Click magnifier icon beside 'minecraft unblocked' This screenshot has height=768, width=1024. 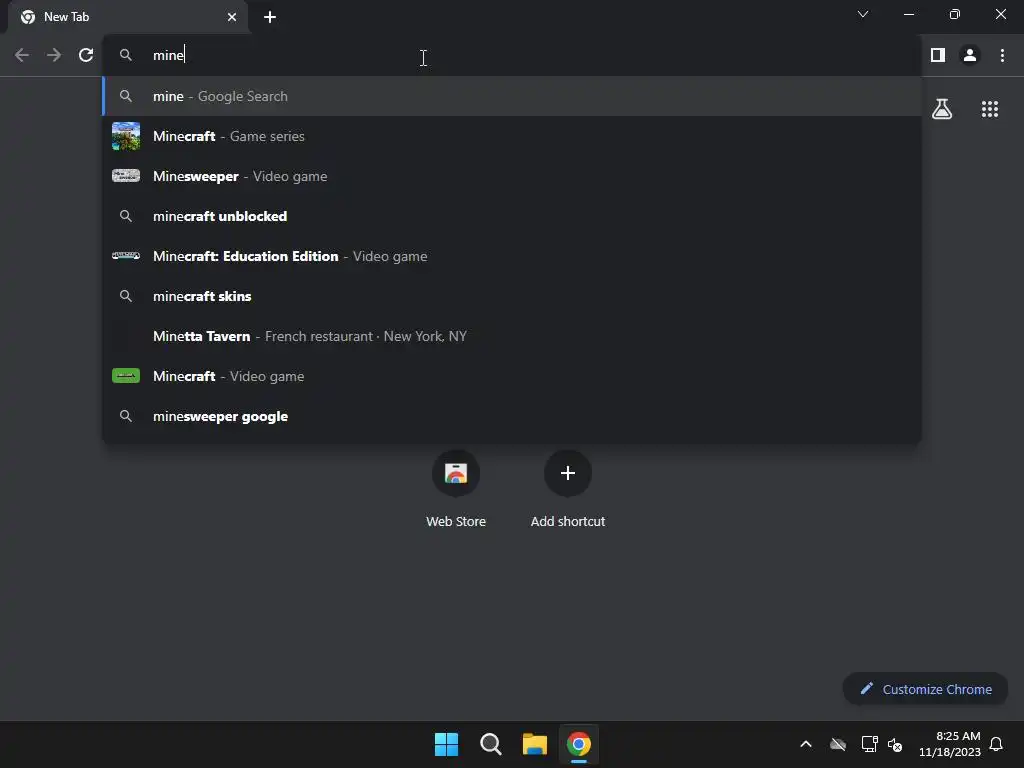[x=126, y=216]
